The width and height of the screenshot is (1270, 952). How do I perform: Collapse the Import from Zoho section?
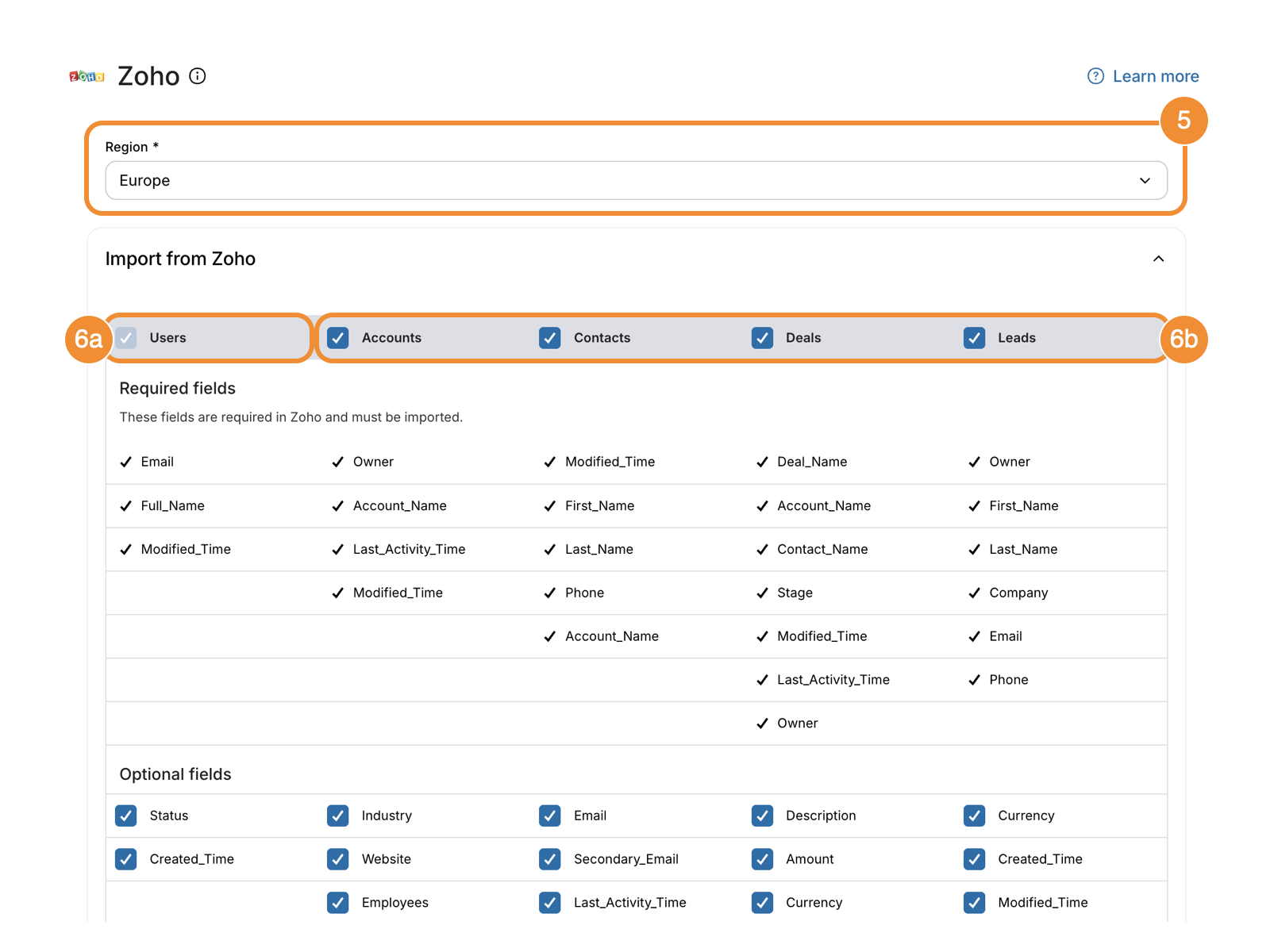[1158, 259]
